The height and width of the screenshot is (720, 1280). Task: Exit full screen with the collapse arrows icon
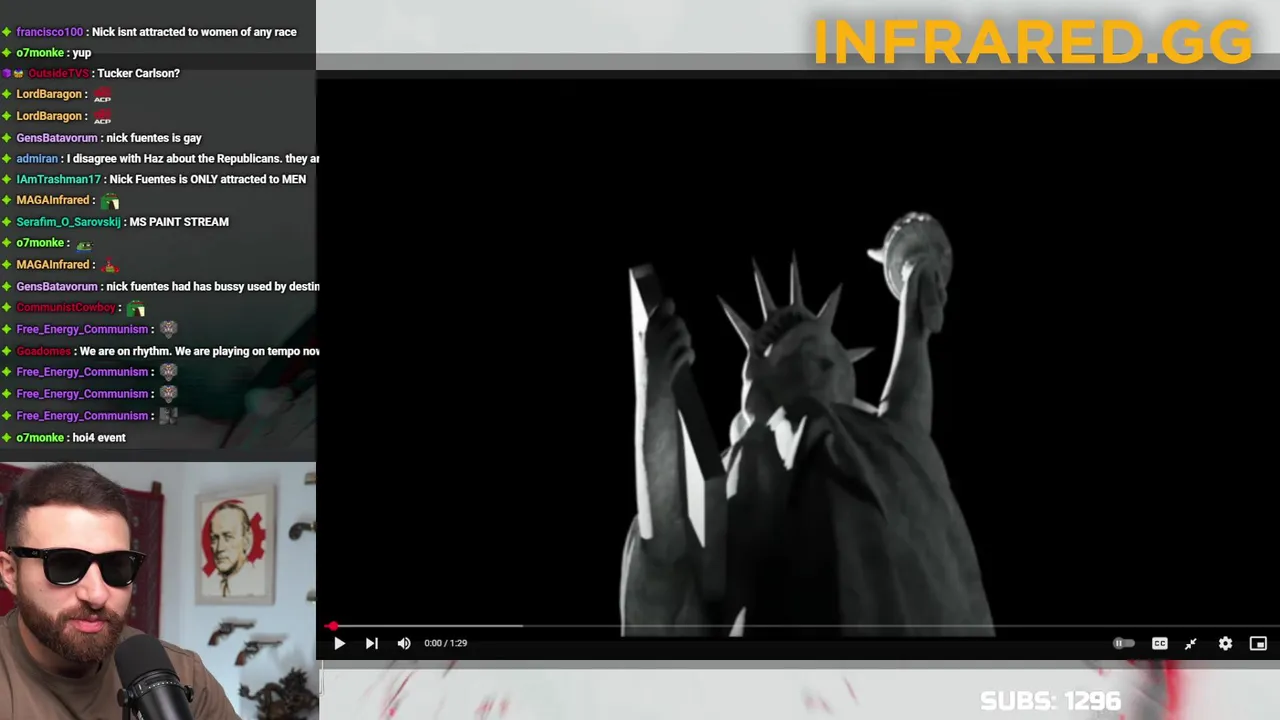[1190, 643]
